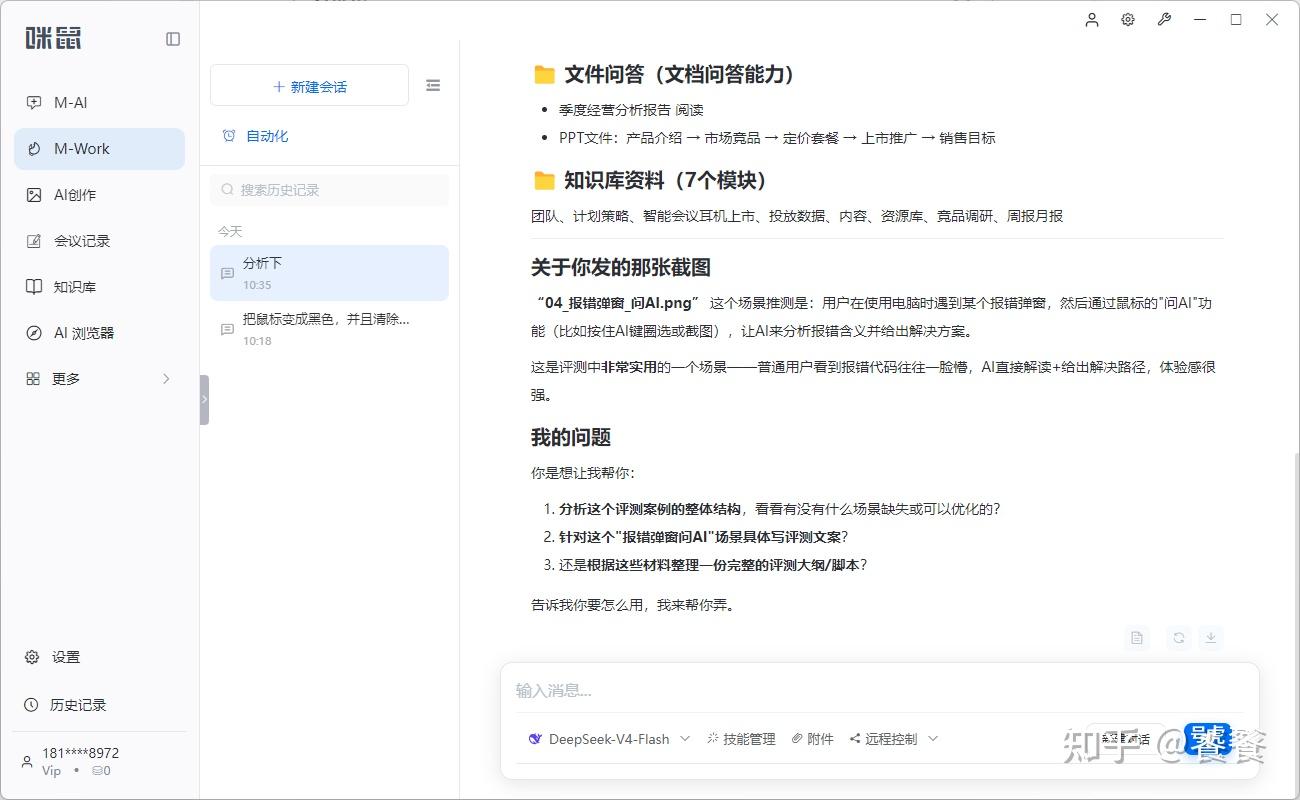Click the 更多 grid icon

click(33, 379)
